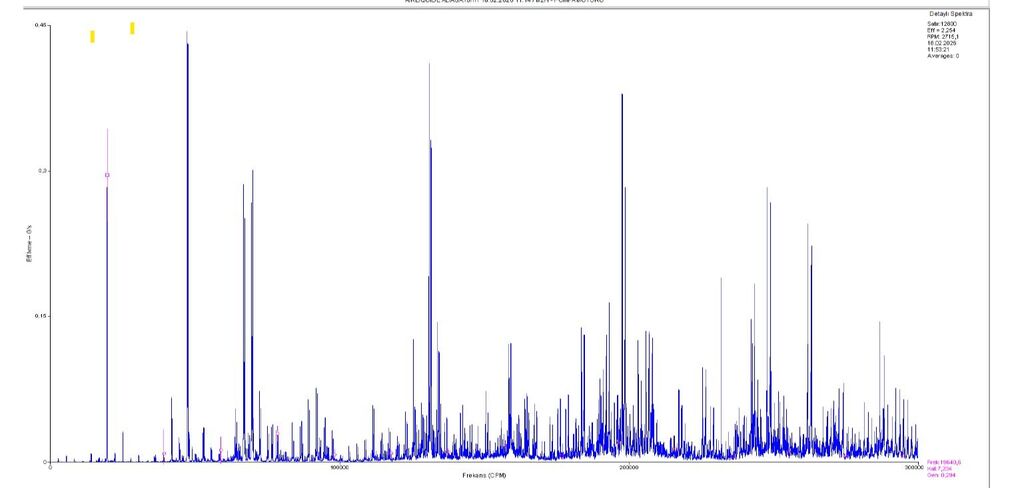
Task: Click the Averages: 0 readout
Action: pyautogui.click(x=943, y=56)
